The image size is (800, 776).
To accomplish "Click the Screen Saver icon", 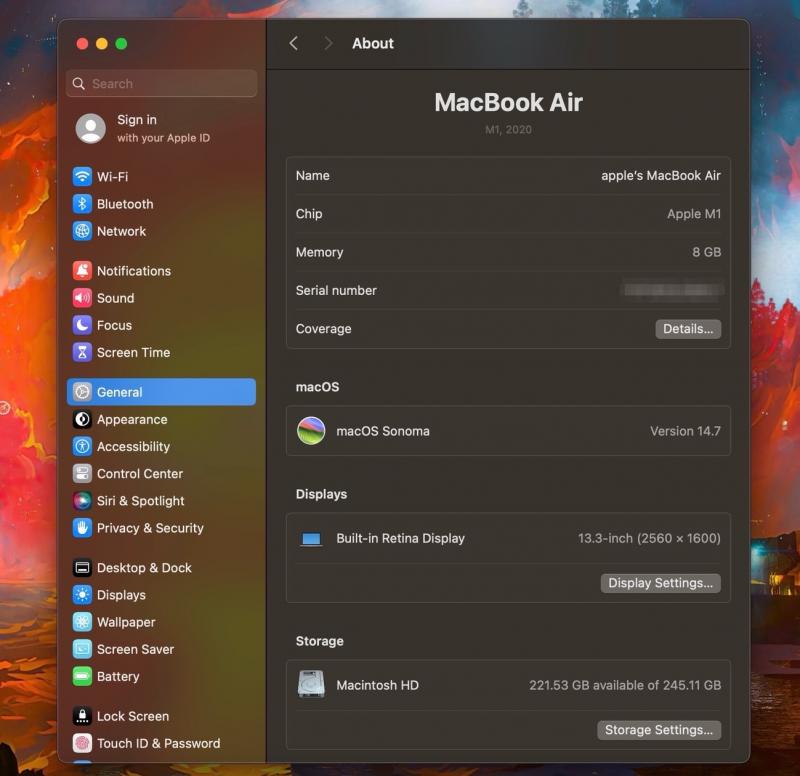I will coord(82,649).
